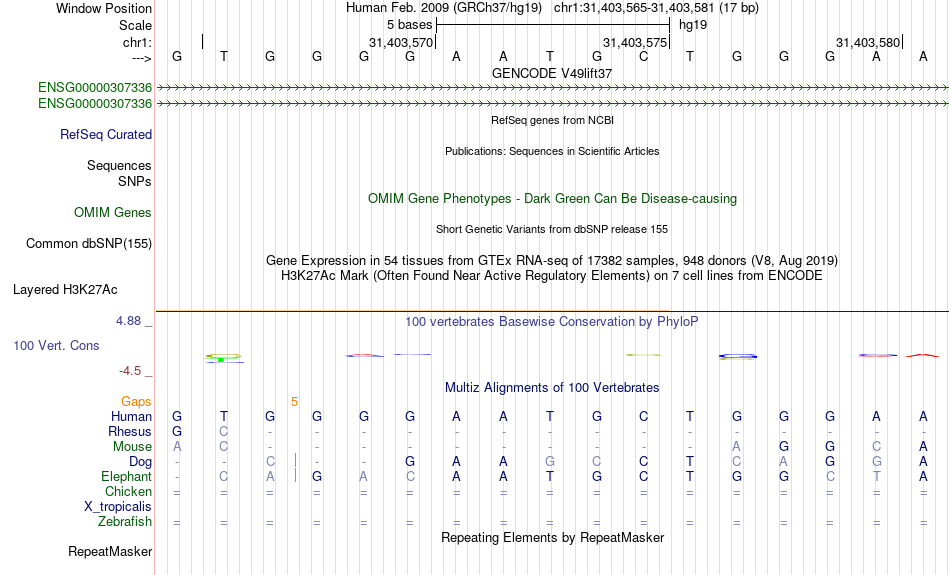This screenshot has width=950, height=575.
Task: Click the GENCODE V49lift37 track title
Action: 552,73
